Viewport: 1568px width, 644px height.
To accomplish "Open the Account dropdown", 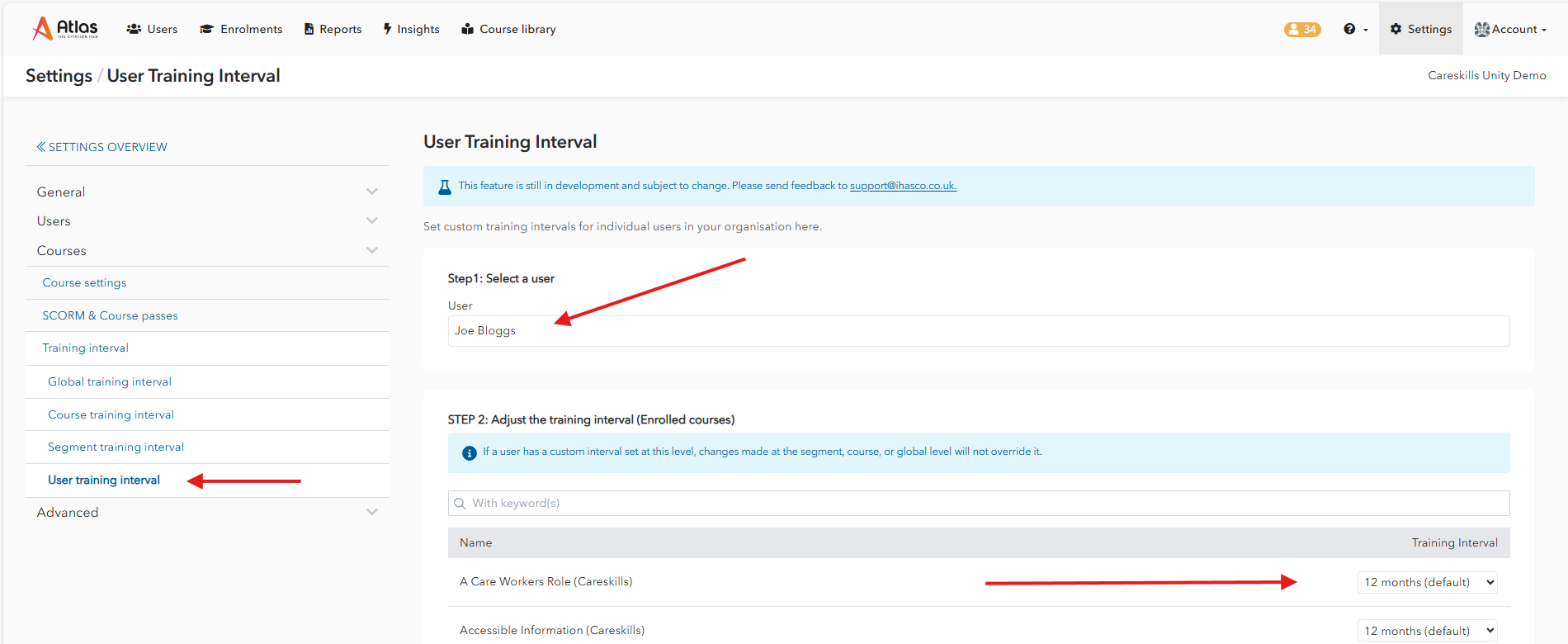I will [1510, 29].
